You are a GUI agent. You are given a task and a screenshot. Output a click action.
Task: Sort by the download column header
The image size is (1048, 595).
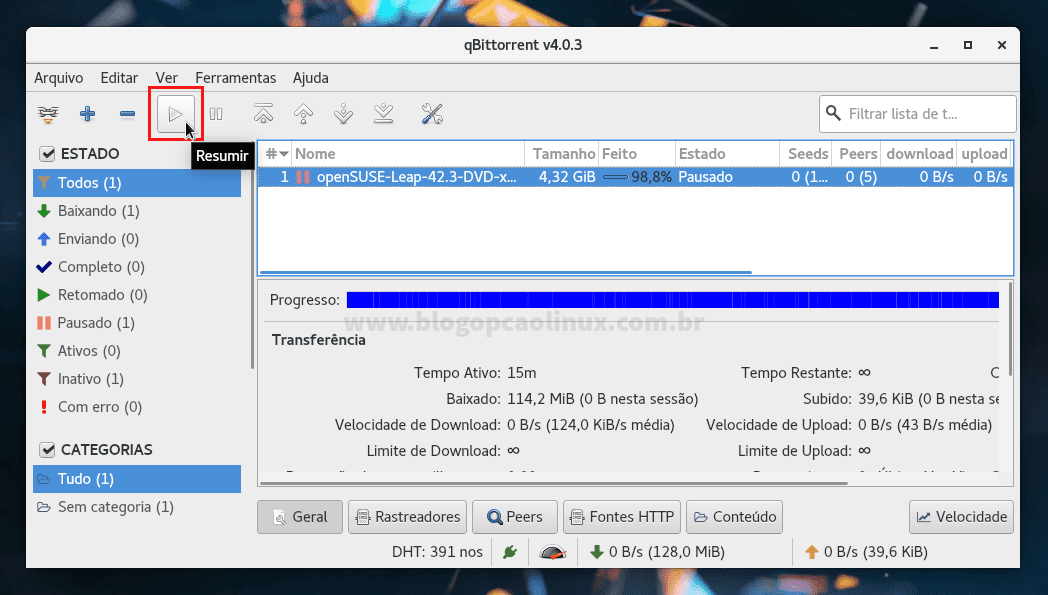[918, 154]
